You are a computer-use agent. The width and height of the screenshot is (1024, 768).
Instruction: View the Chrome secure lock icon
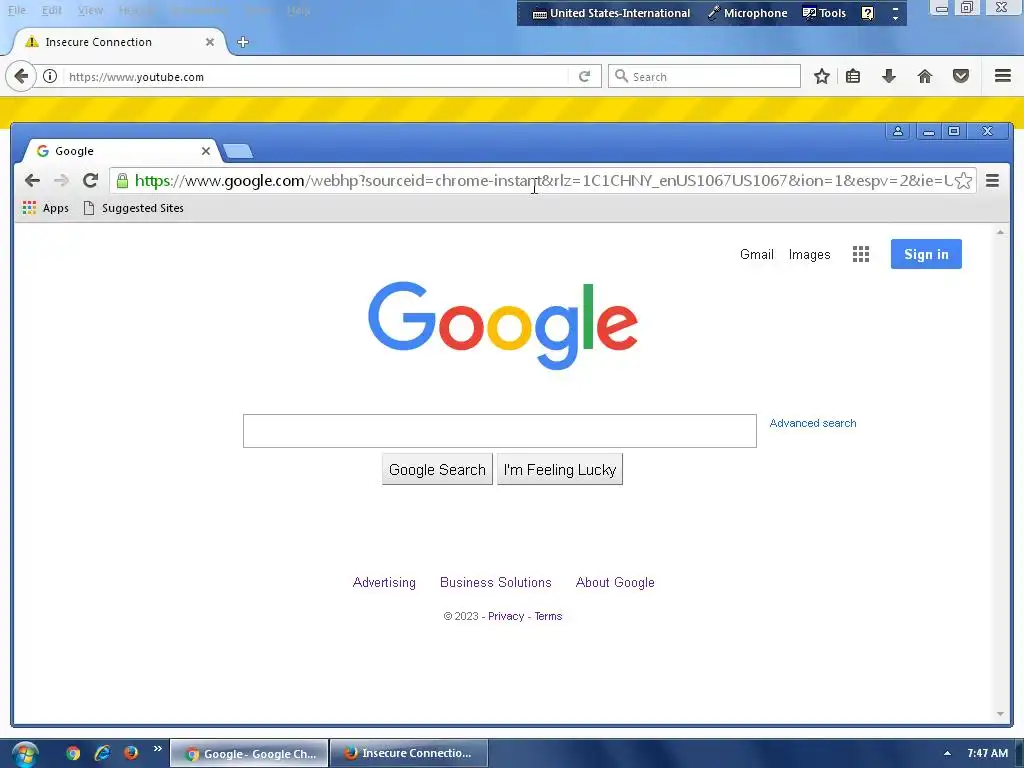click(x=122, y=181)
